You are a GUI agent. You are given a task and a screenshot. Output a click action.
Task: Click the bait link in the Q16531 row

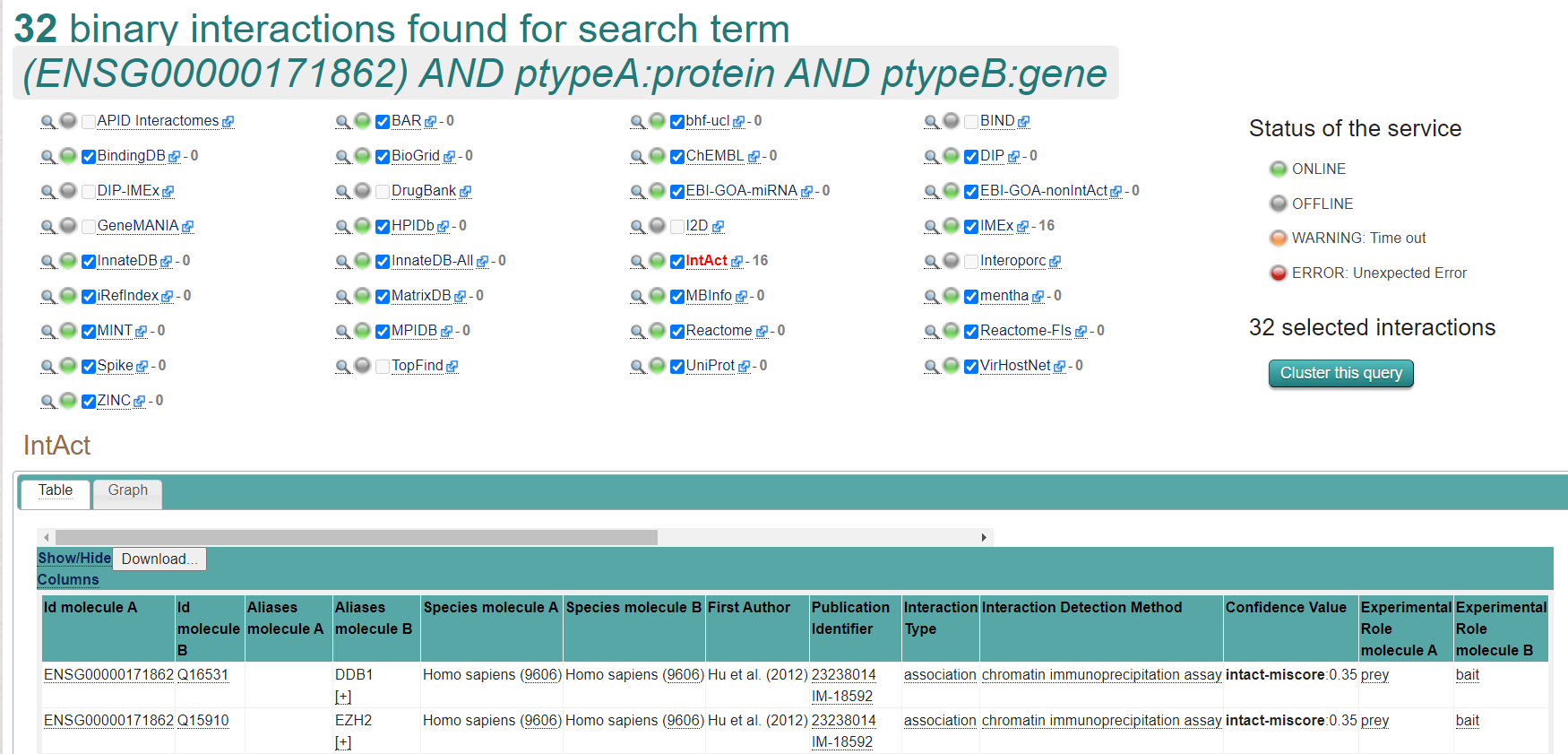(x=1468, y=674)
